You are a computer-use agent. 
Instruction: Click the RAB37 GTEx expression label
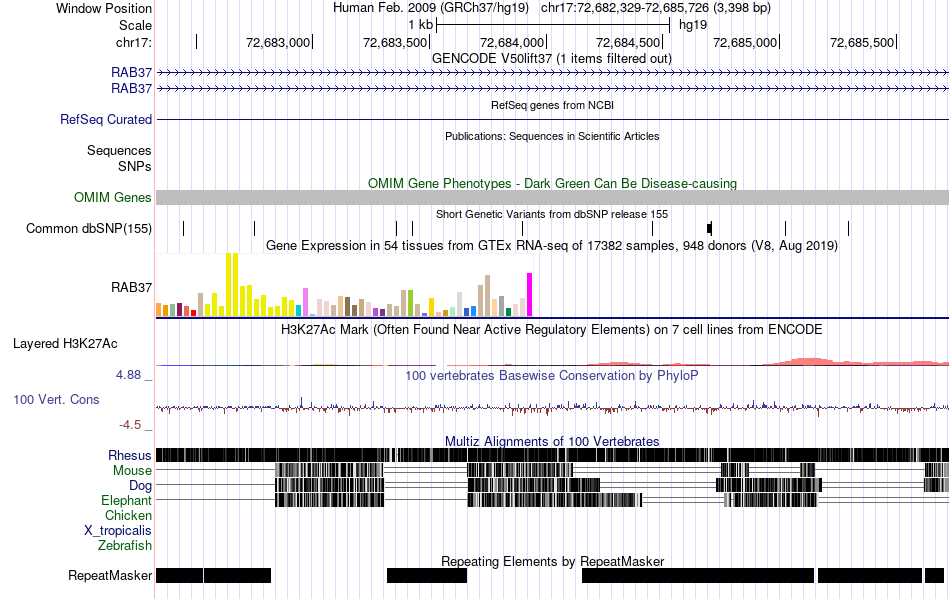click(x=131, y=288)
